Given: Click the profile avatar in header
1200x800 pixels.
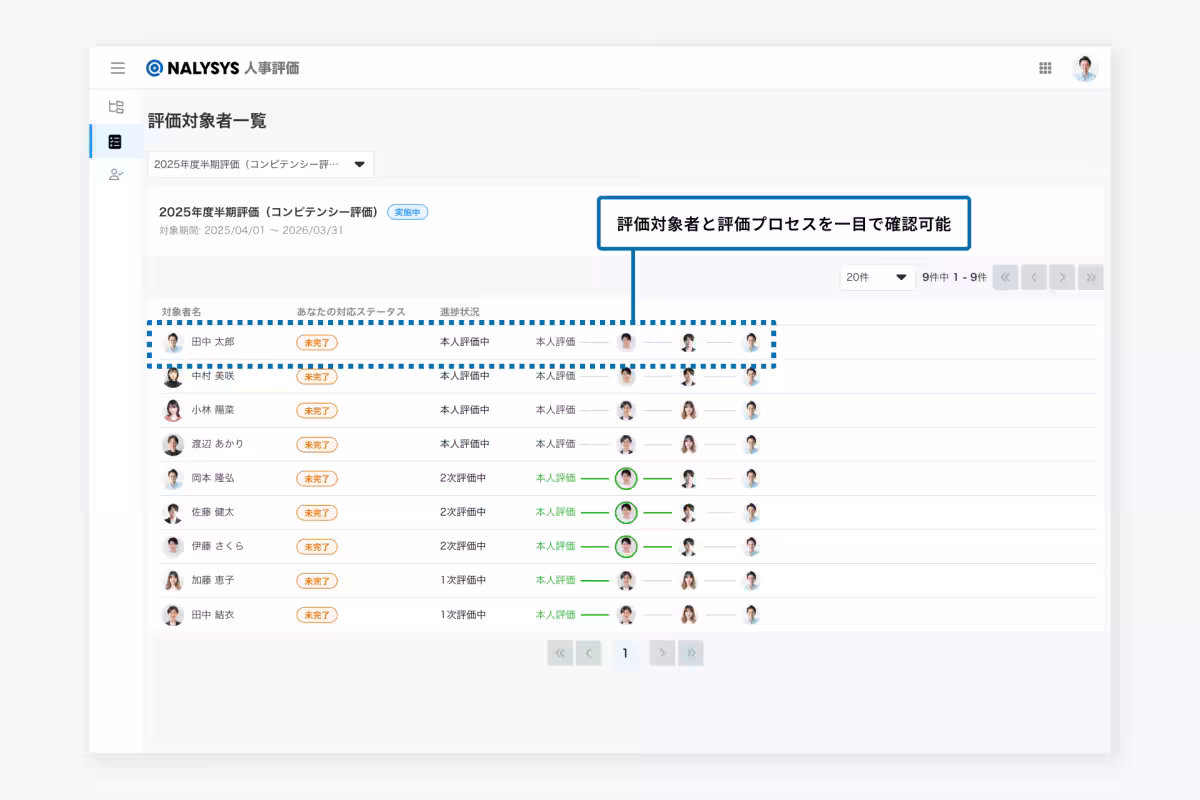Looking at the screenshot, I should 1084,68.
